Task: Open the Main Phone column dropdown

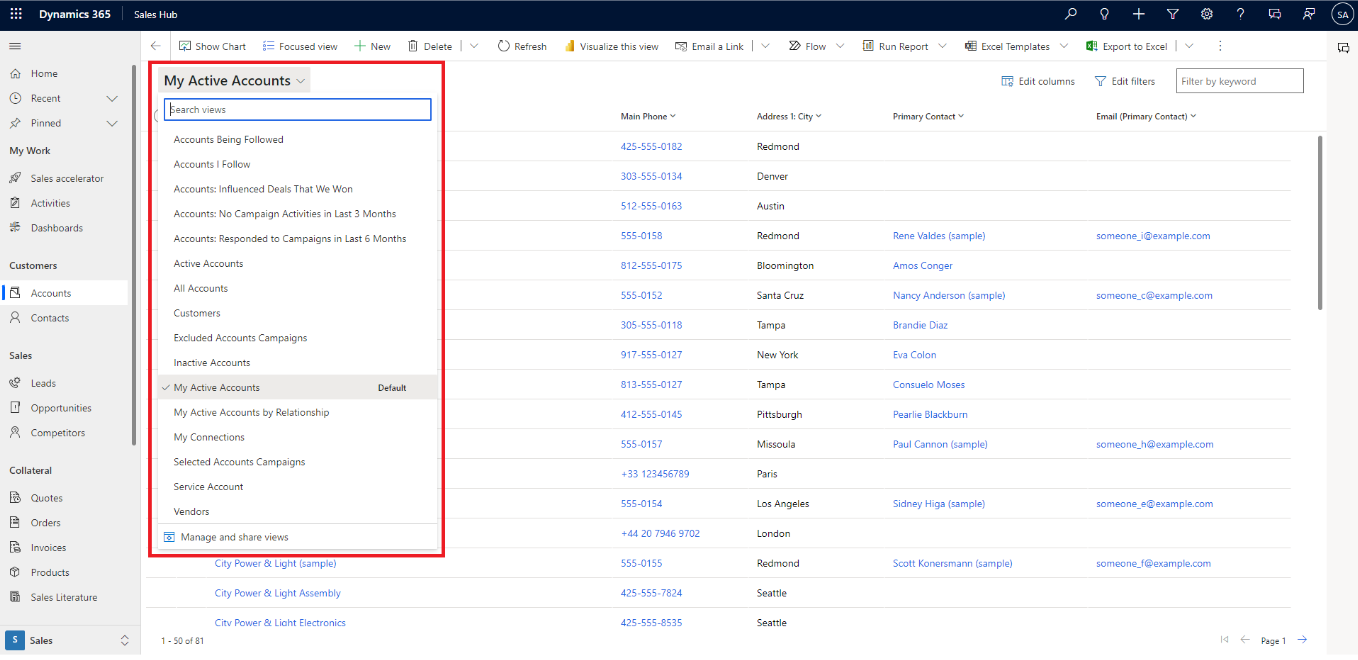Action: 648,116
